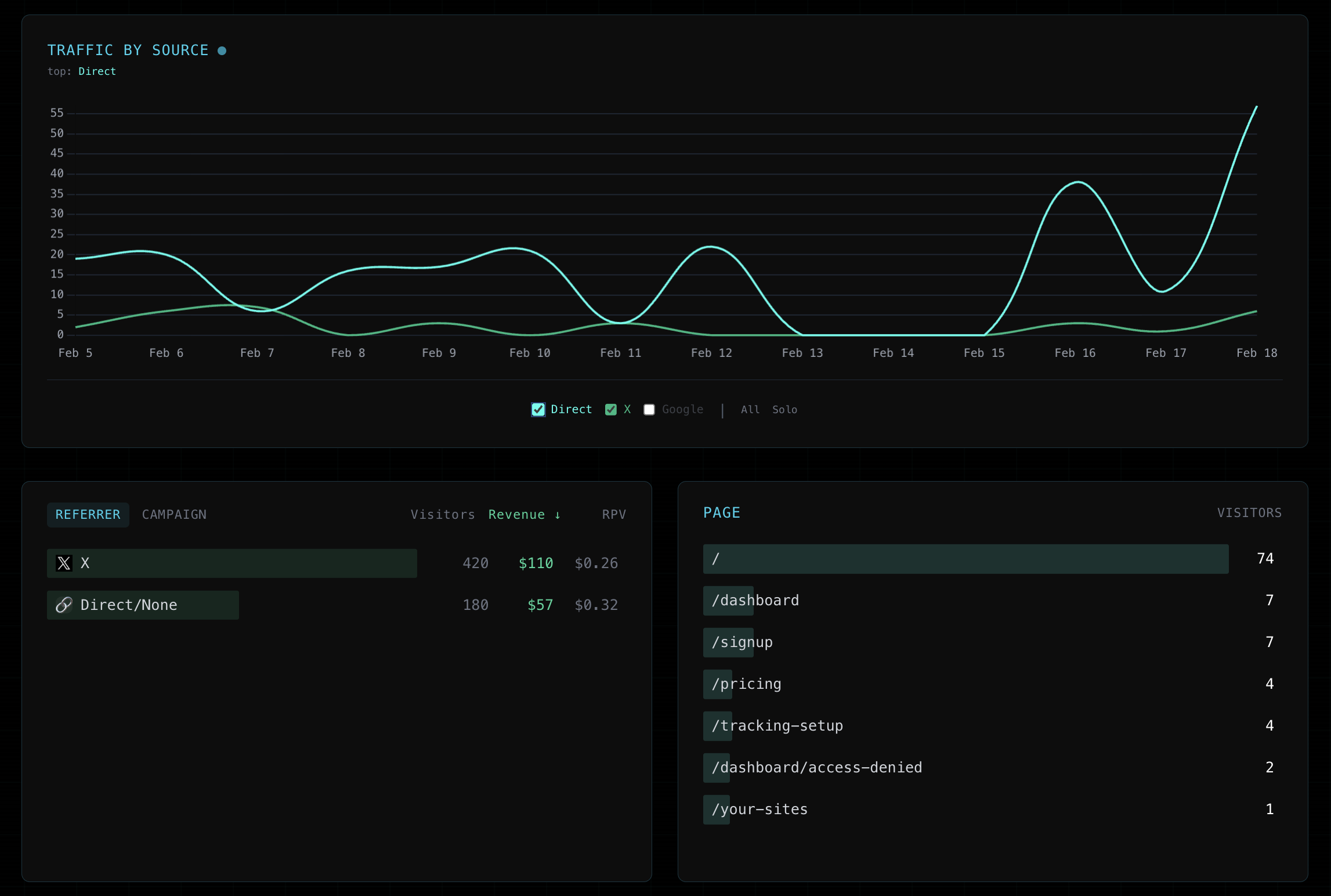
Task: Click the All legend button
Action: [750, 410]
